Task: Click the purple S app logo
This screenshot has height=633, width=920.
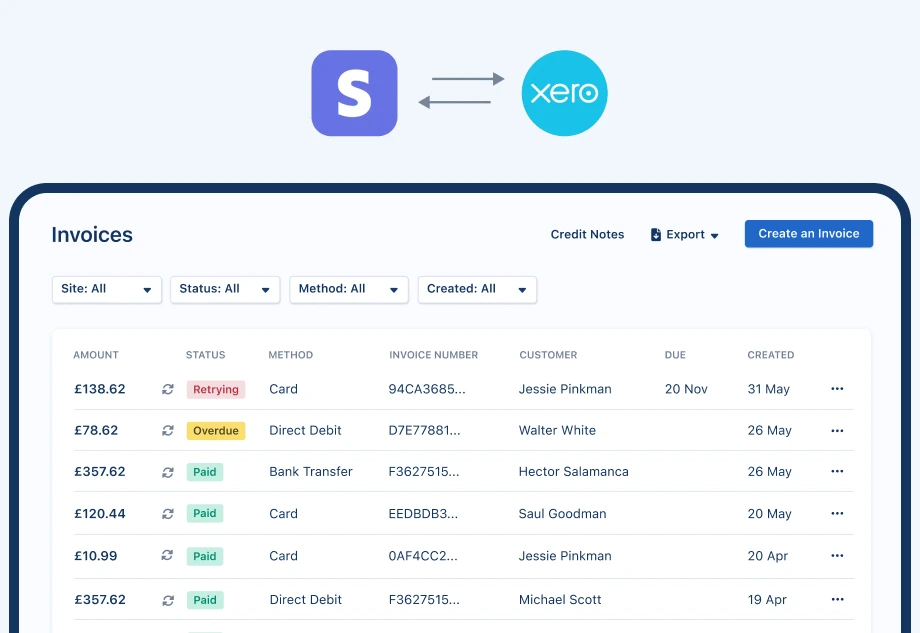Action: (354, 93)
